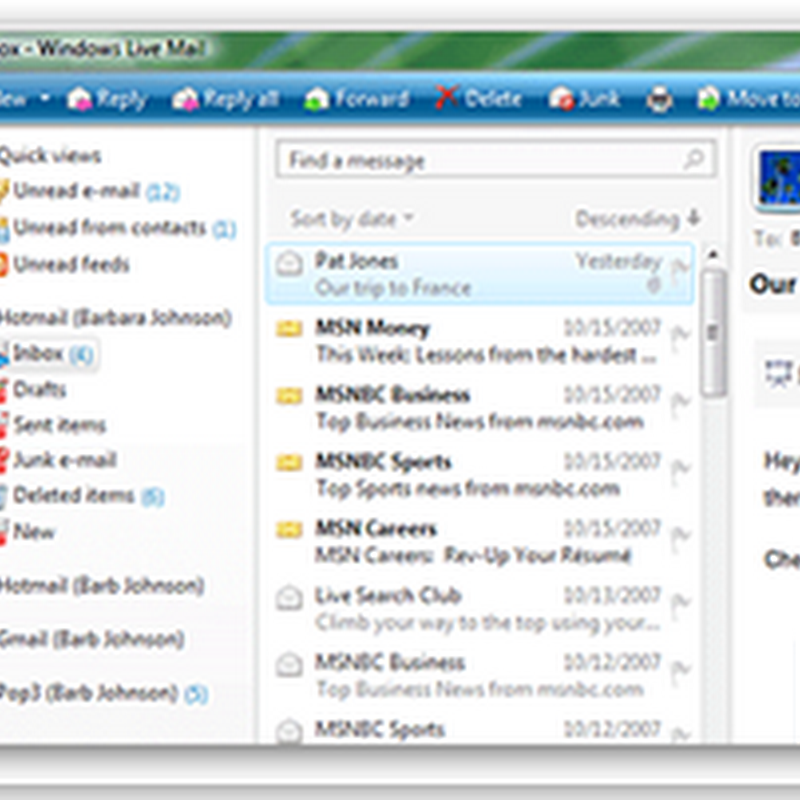Expand the Gmail (Barb Johnson) account
The width and height of the screenshot is (800, 800).
(92, 639)
